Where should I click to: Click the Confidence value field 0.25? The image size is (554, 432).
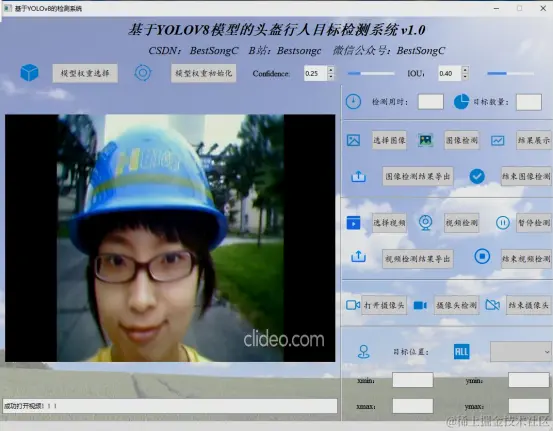tap(316, 73)
